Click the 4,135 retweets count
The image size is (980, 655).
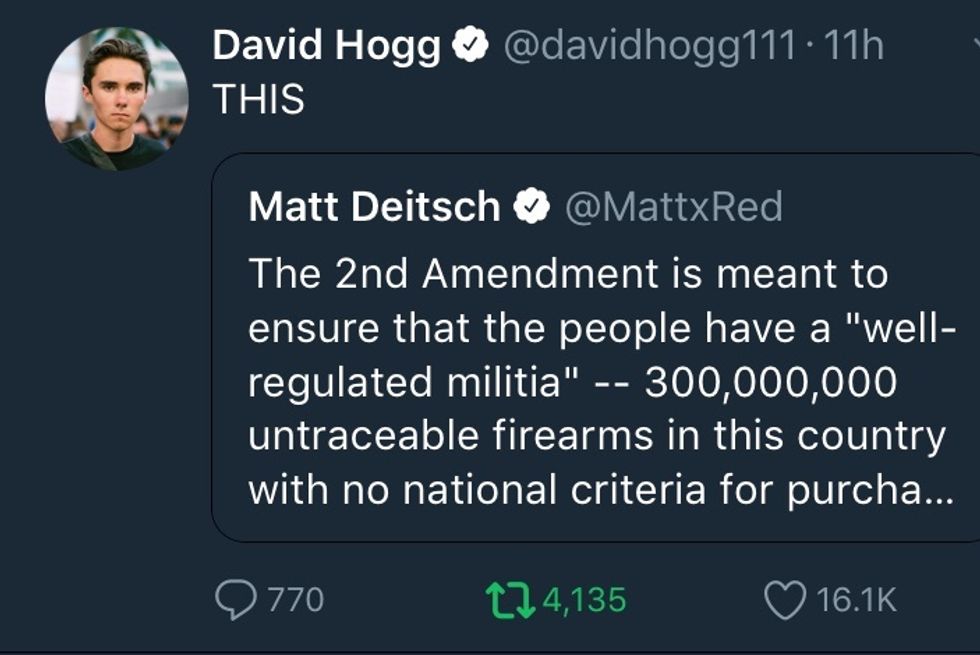coord(586,600)
